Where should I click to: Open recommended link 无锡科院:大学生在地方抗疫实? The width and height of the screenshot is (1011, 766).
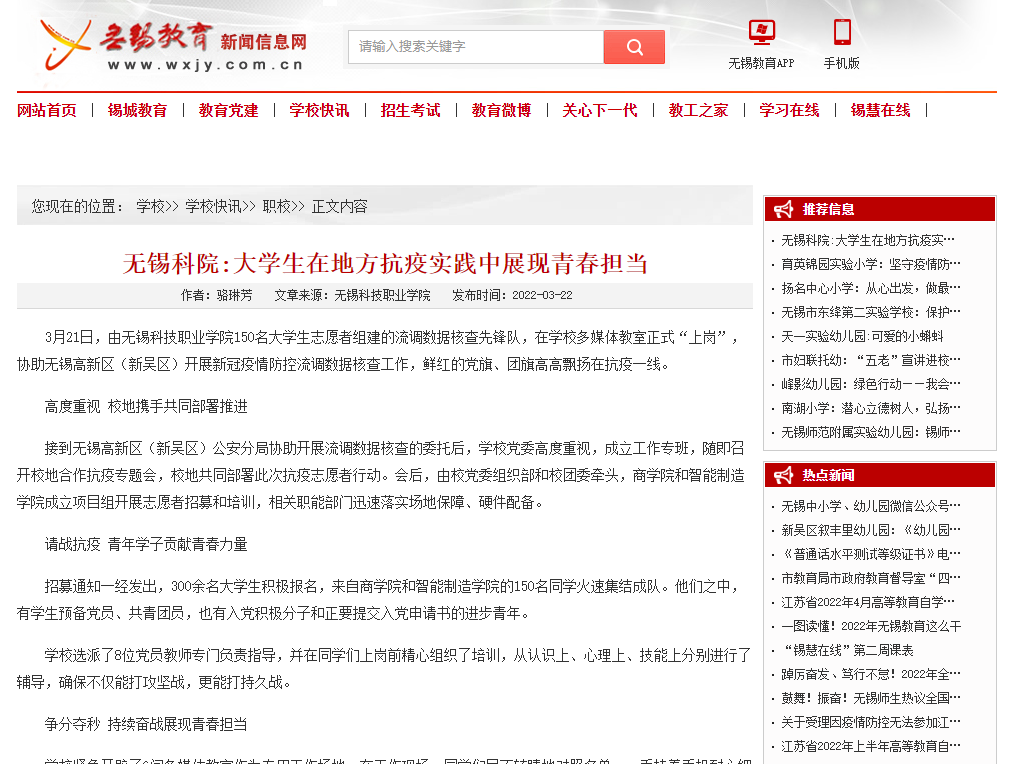click(x=870, y=241)
